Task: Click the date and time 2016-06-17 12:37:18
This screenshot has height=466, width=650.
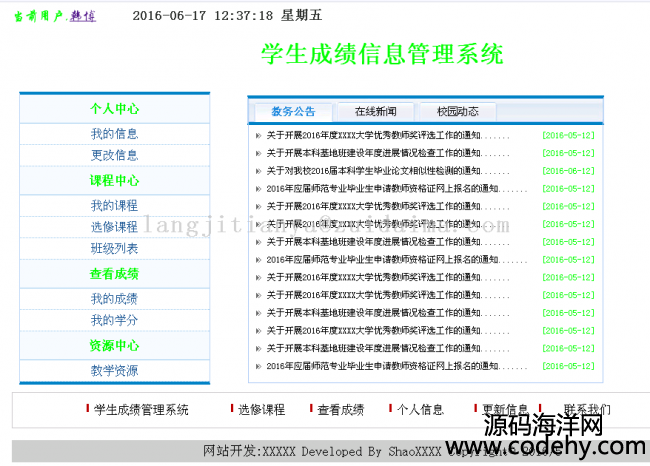Action: tap(203, 16)
